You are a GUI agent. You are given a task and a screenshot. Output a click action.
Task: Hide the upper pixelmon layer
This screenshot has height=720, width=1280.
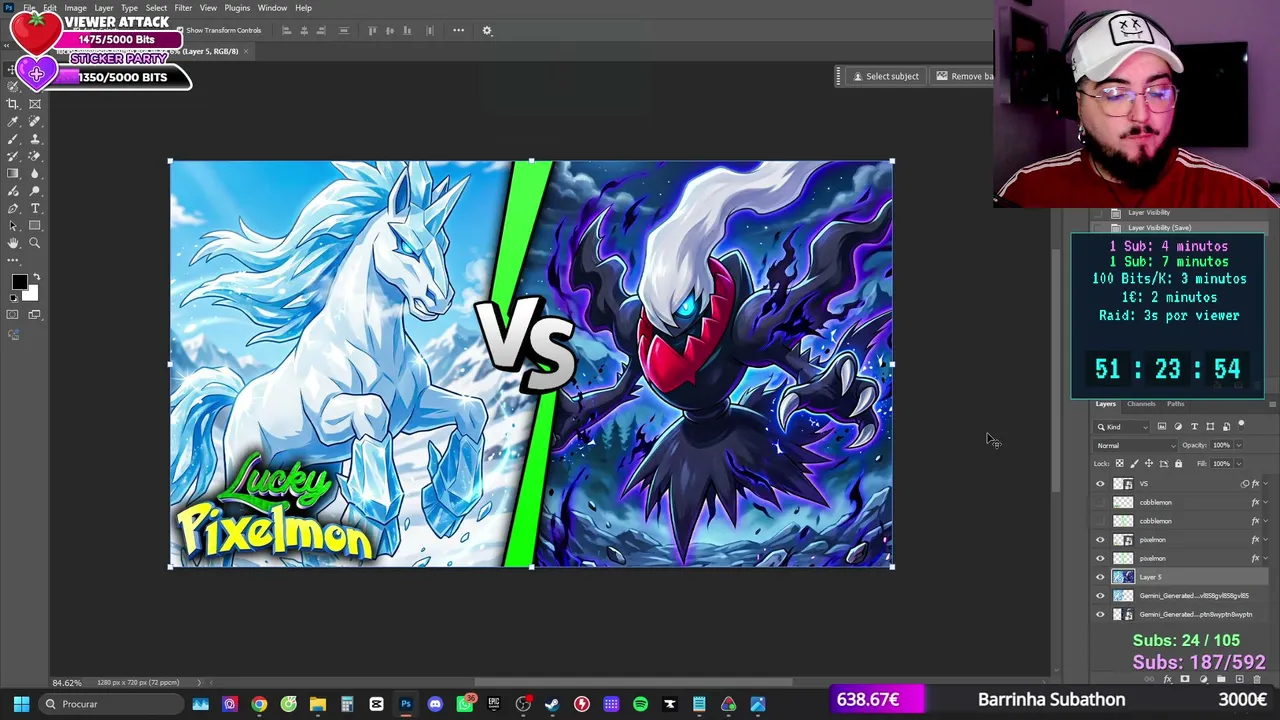point(1101,540)
